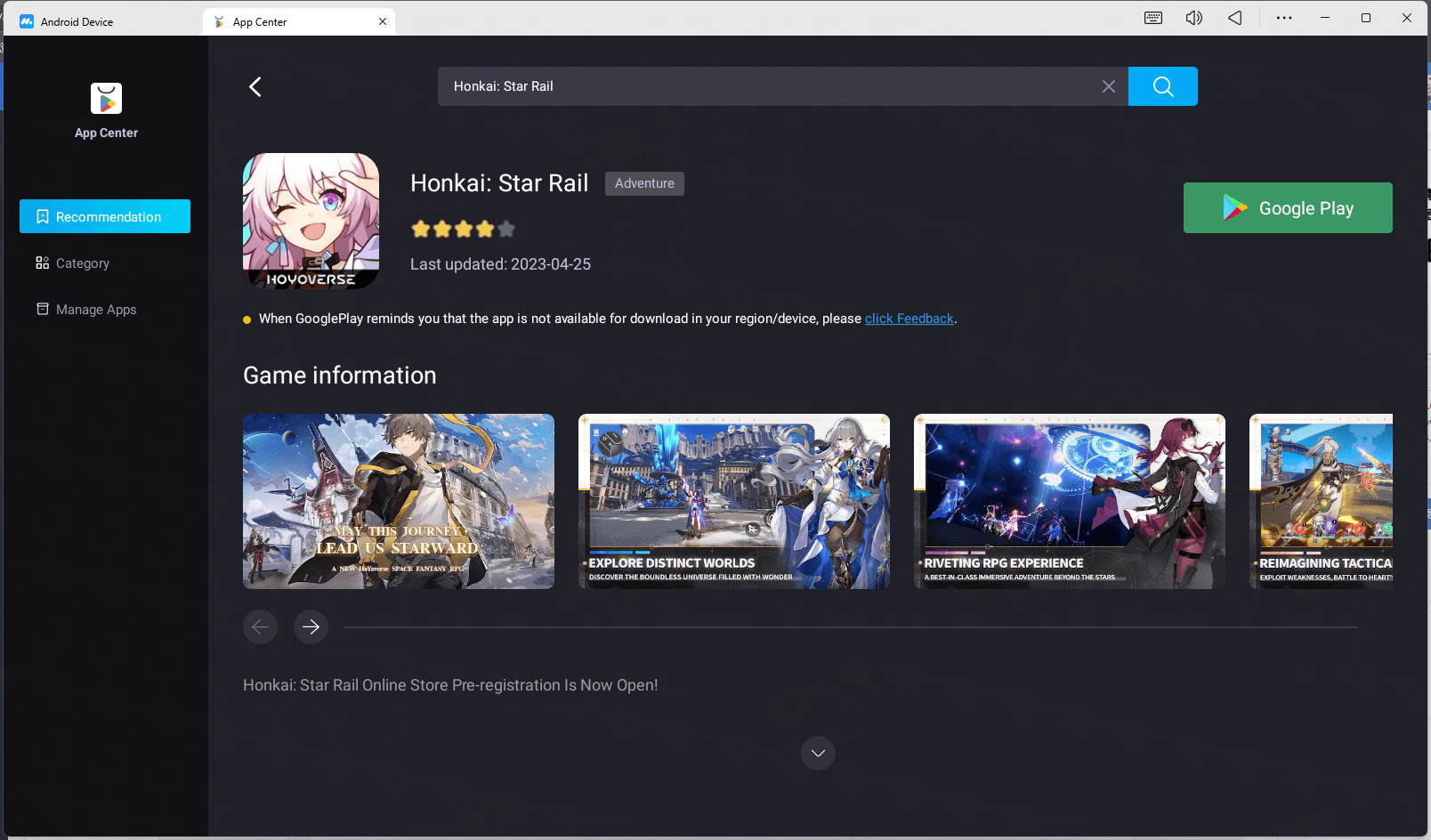The image size is (1431, 840).
Task: Close the App Center tab
Action: (x=383, y=21)
